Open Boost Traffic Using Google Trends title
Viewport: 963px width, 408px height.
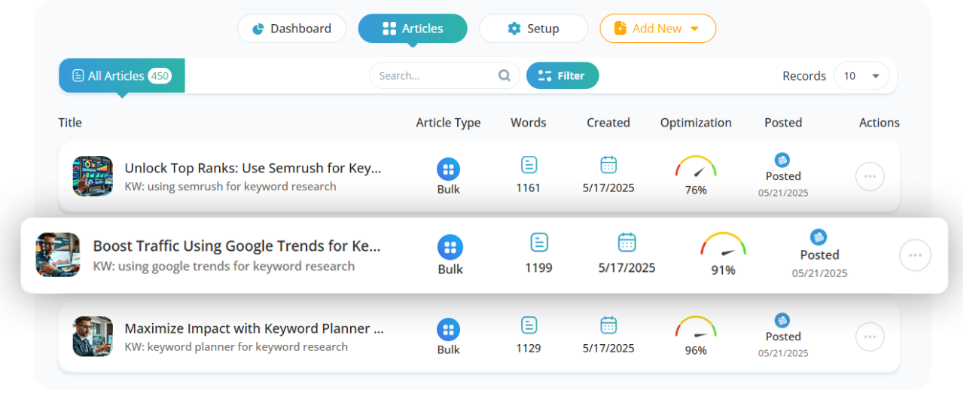[237, 246]
